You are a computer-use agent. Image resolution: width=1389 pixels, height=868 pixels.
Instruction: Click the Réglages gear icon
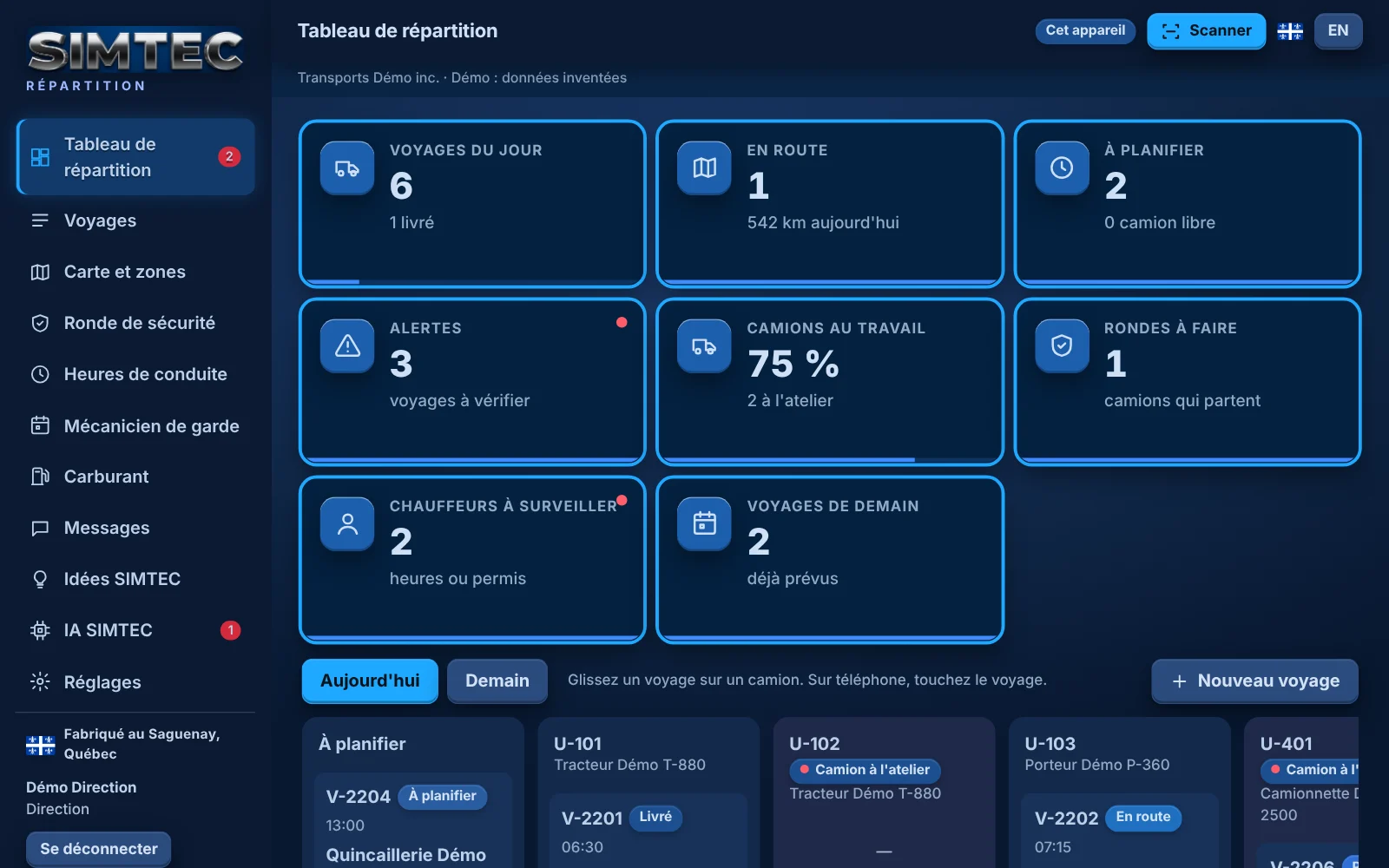coord(40,682)
